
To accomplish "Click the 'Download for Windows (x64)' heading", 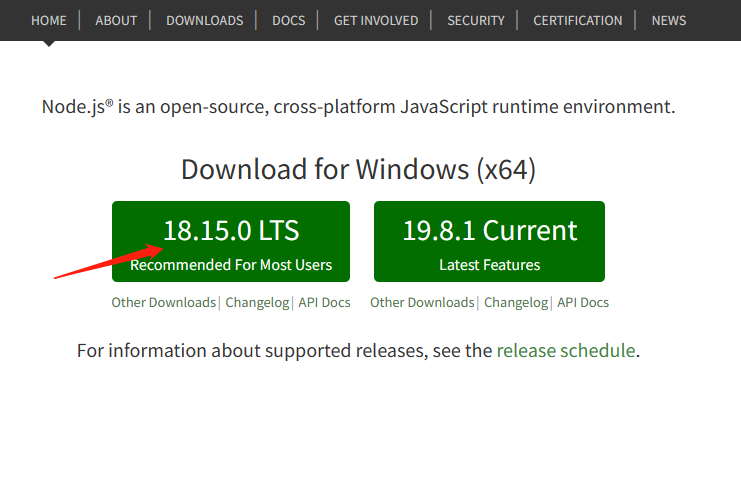I will (358, 169).
